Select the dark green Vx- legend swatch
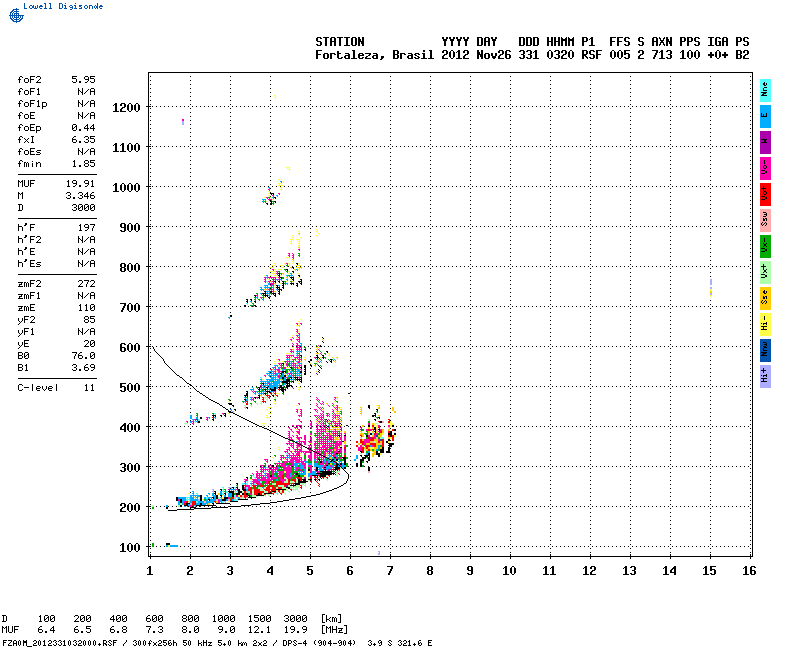Image resolution: width=800 pixels, height=650 pixels. 765,246
